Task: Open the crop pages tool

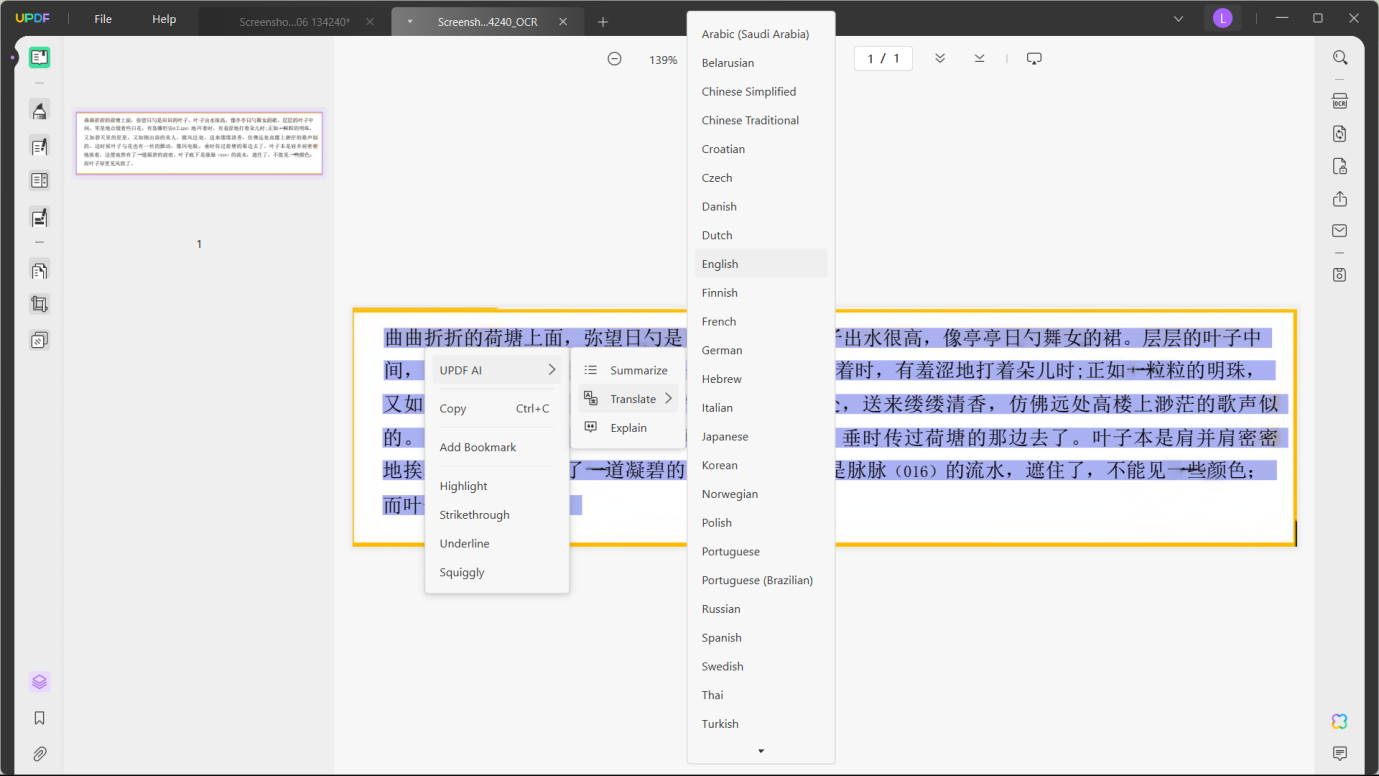Action: (x=39, y=304)
